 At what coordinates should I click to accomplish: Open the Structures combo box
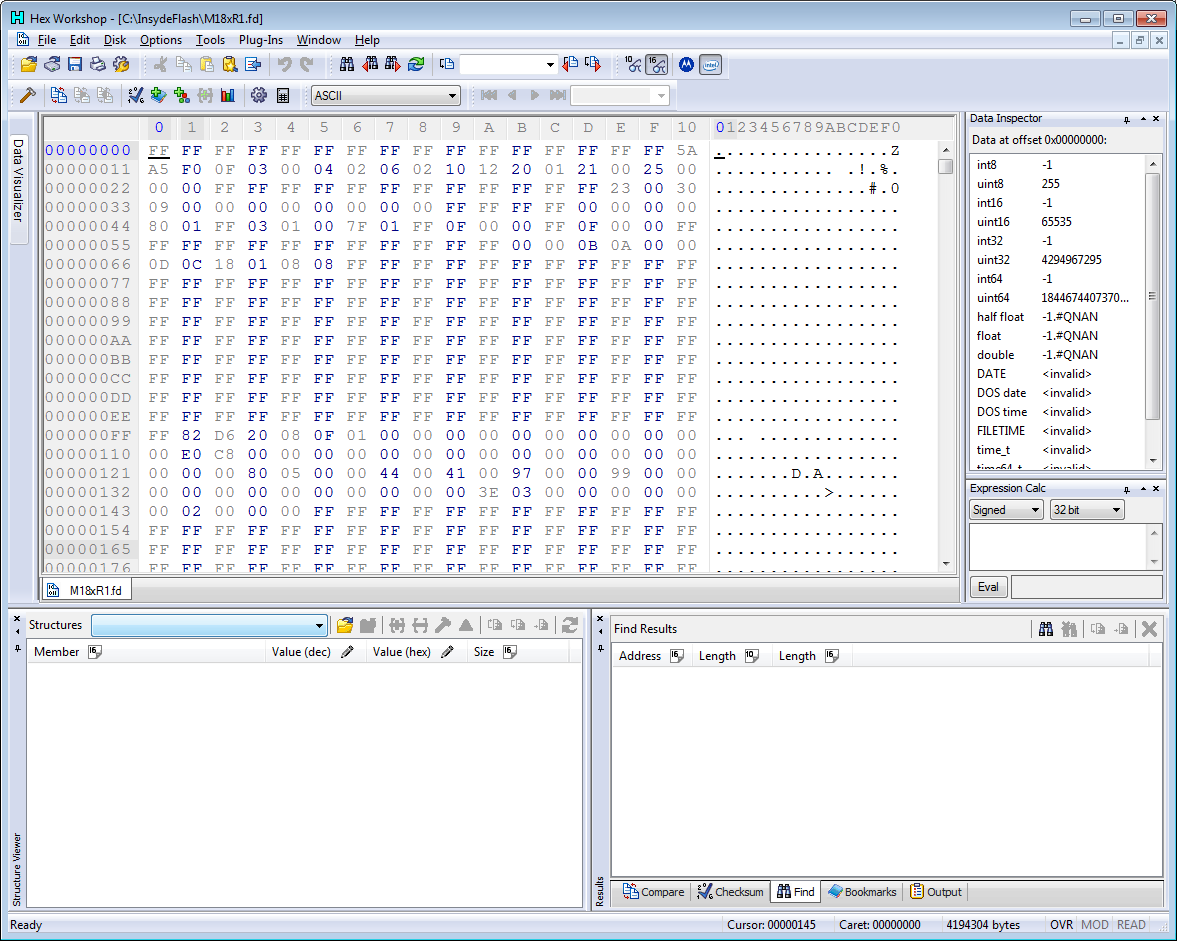point(209,625)
